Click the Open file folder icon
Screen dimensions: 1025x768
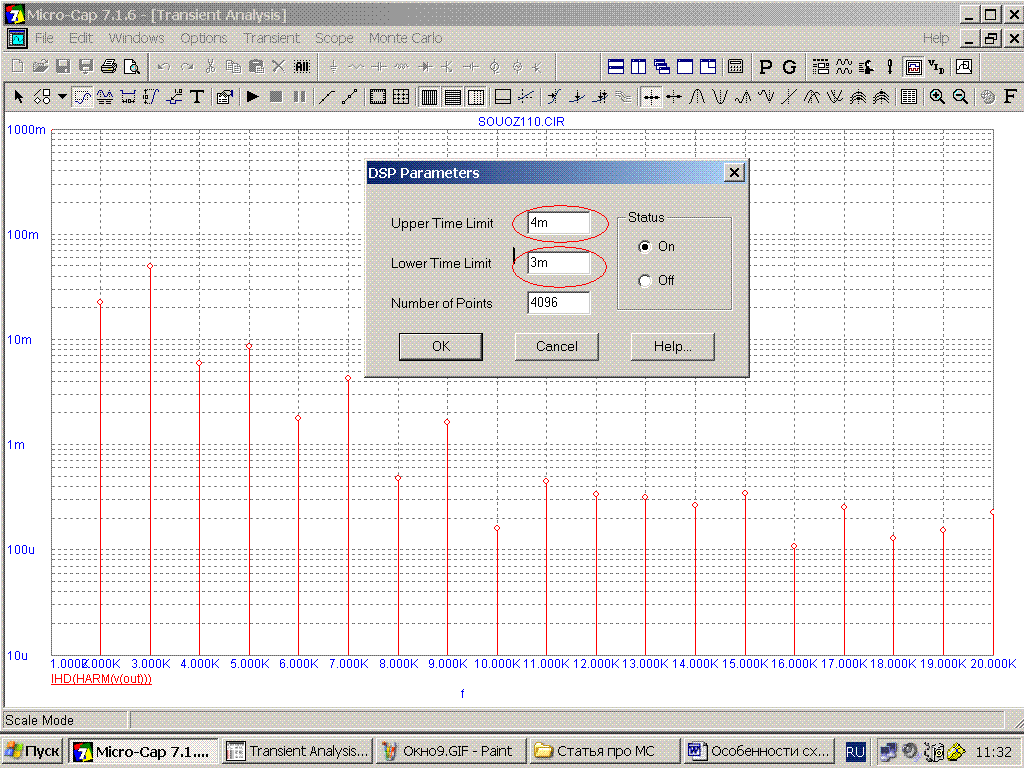pos(40,67)
